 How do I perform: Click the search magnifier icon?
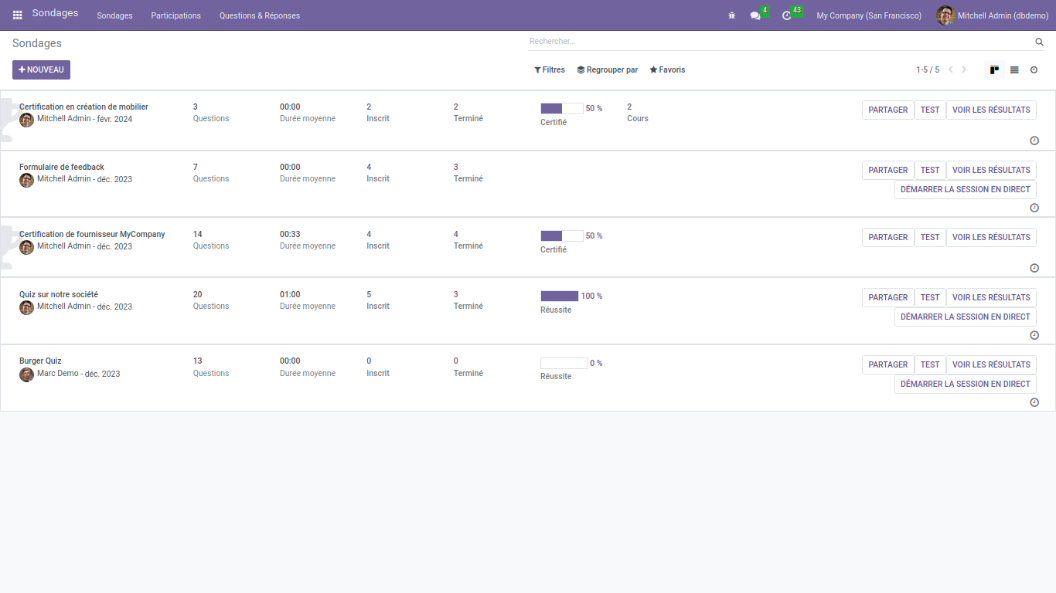(1039, 42)
